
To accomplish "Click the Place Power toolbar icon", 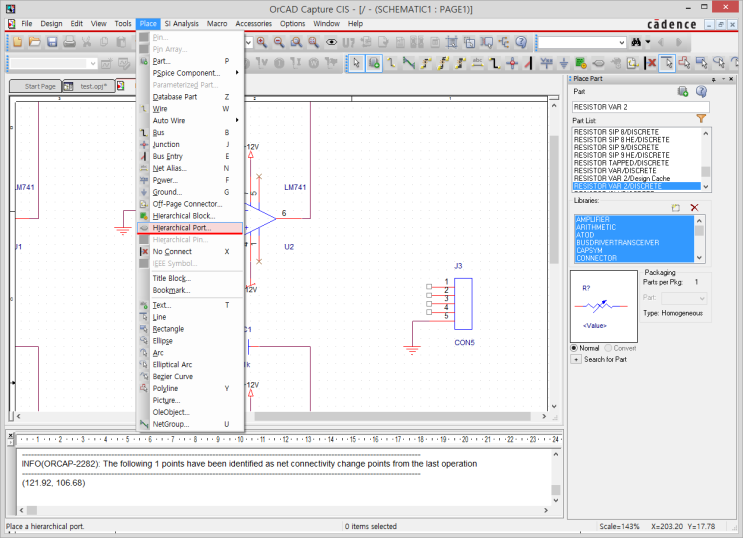I will click(546, 63).
